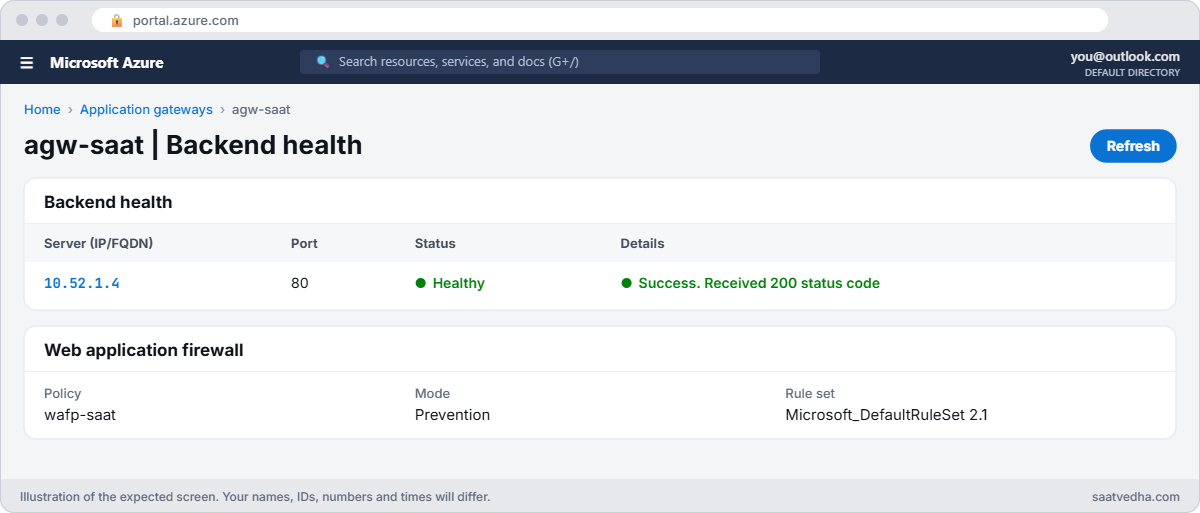
Task: Select the agw-saat breadcrumb
Action: [261, 109]
